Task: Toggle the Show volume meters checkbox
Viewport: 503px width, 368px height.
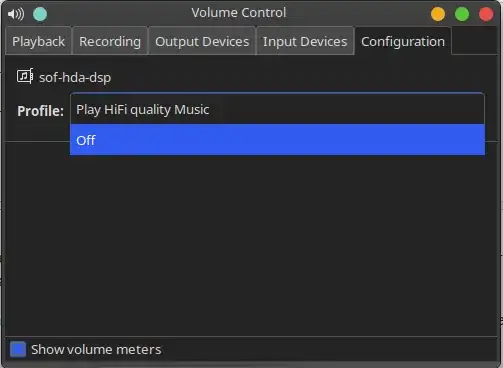Action: (18, 349)
